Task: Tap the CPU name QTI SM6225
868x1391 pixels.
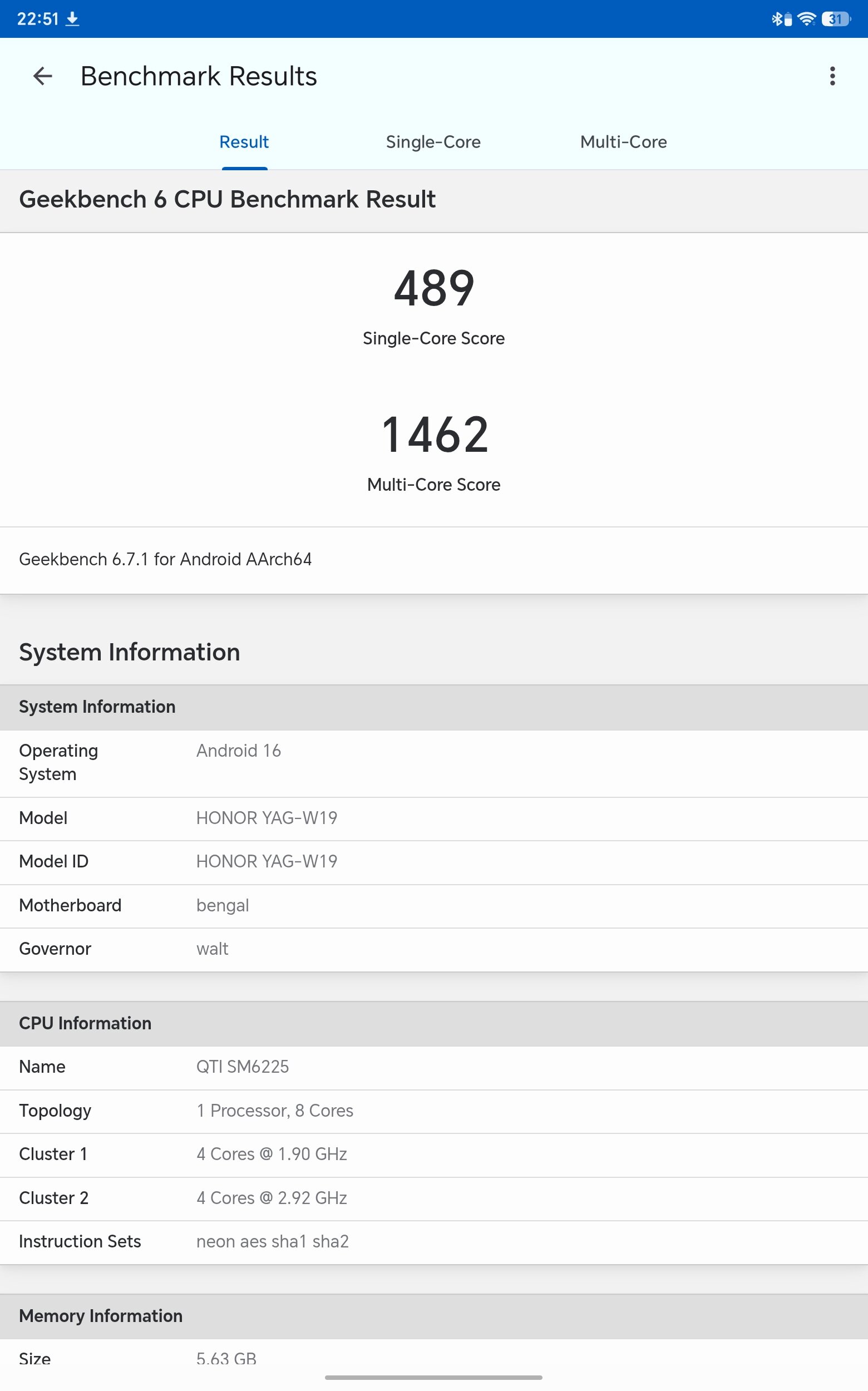Action: [243, 1067]
